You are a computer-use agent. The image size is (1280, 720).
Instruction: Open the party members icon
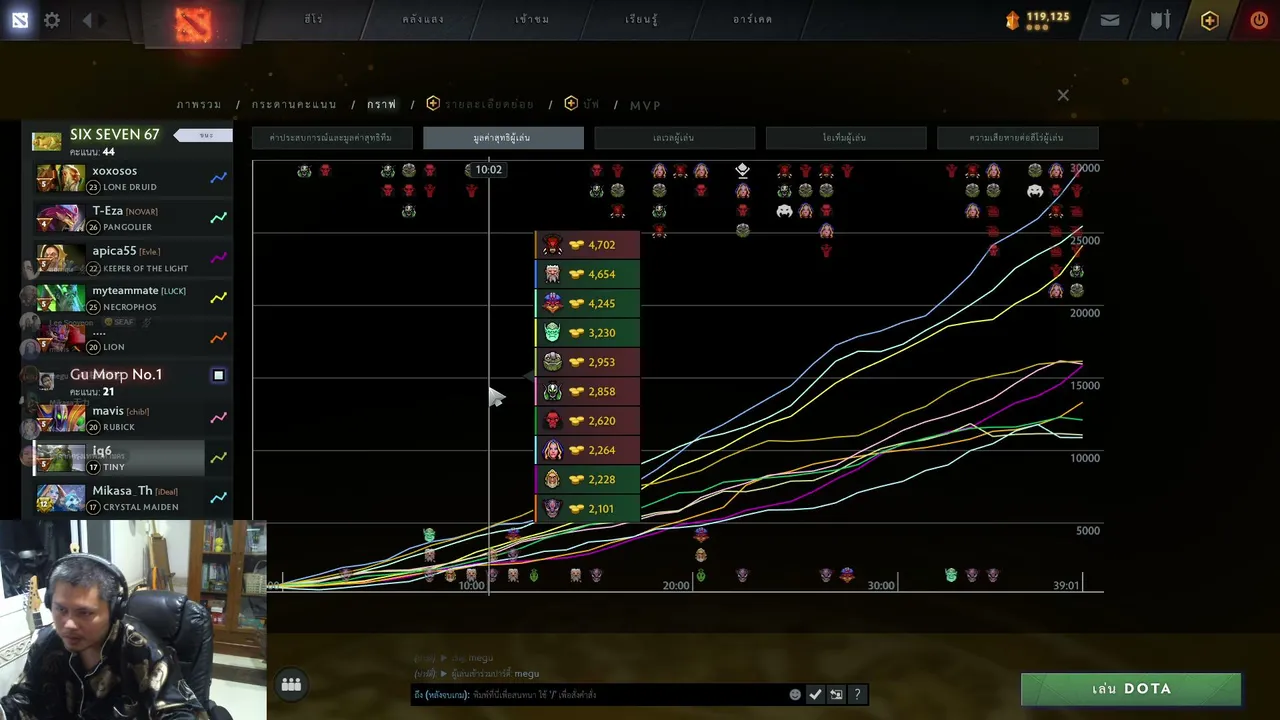click(291, 684)
